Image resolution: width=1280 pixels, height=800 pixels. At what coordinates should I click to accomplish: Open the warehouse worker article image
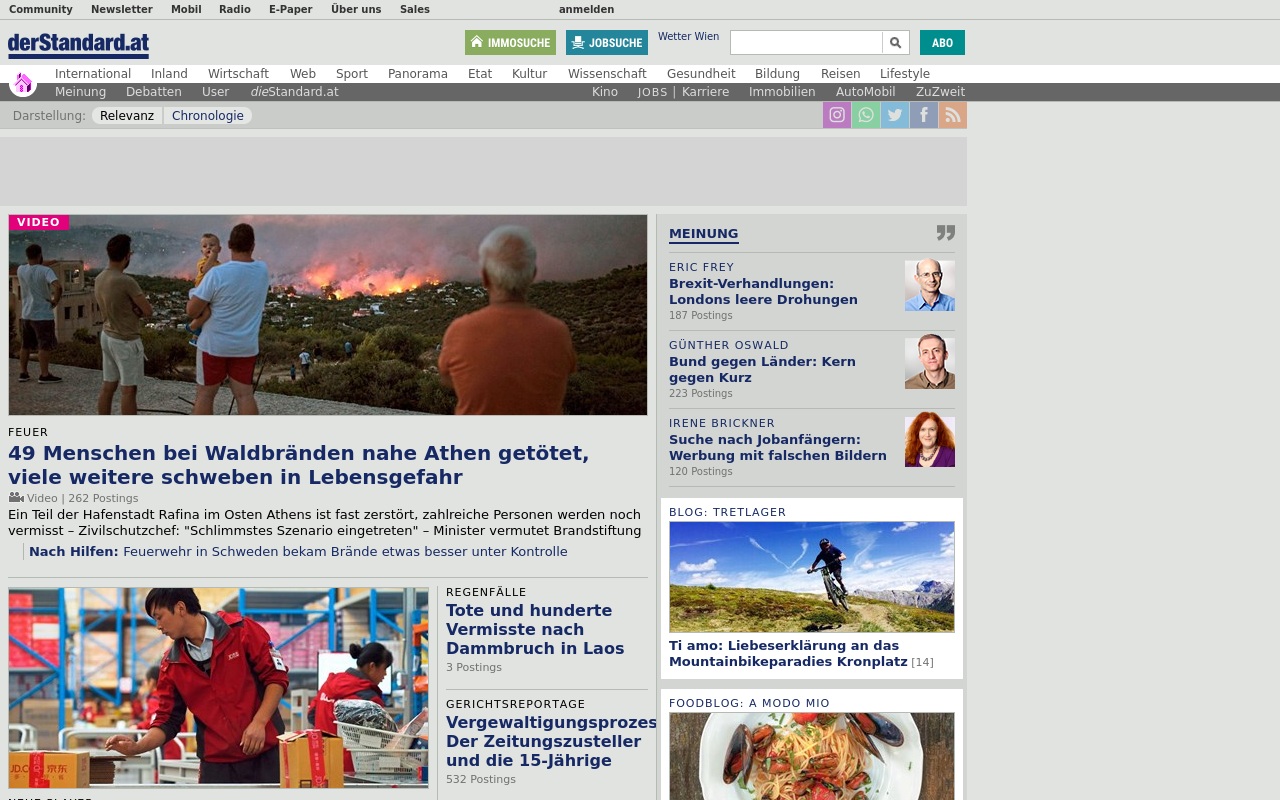(218, 688)
